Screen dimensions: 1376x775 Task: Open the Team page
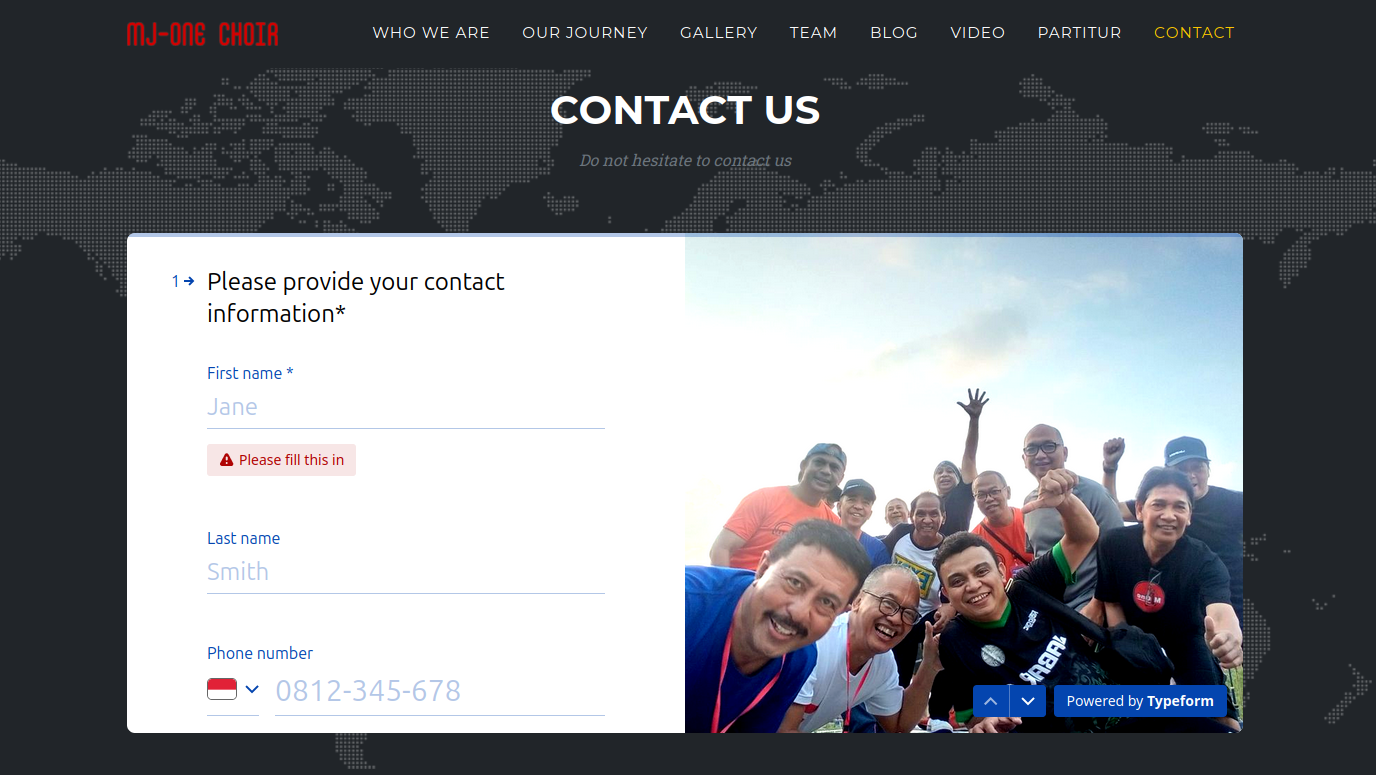point(814,33)
